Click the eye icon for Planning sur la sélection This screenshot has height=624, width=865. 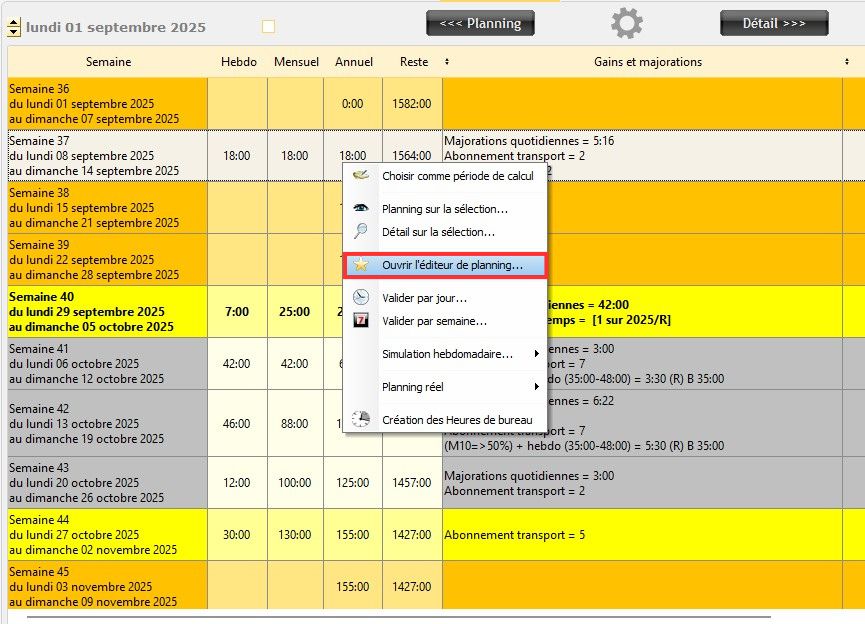[361, 209]
